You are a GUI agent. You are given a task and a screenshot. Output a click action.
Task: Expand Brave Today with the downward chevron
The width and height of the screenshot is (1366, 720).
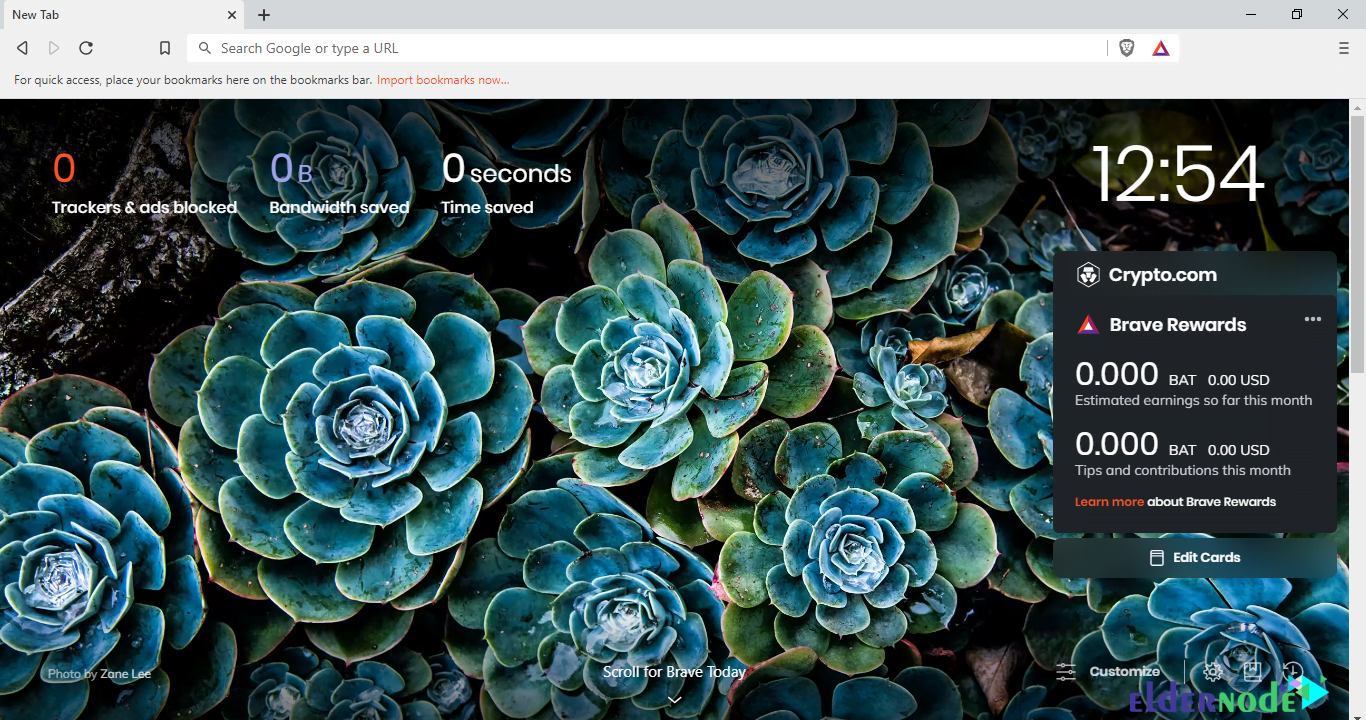coord(674,700)
